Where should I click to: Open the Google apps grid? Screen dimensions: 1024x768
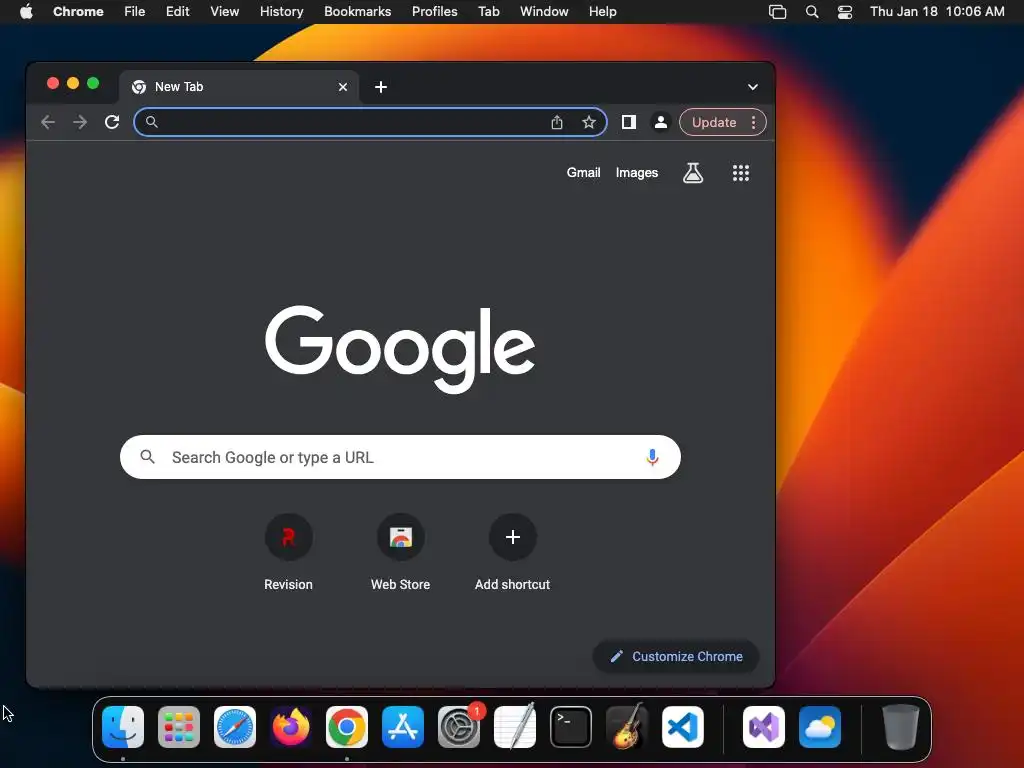[x=741, y=173]
